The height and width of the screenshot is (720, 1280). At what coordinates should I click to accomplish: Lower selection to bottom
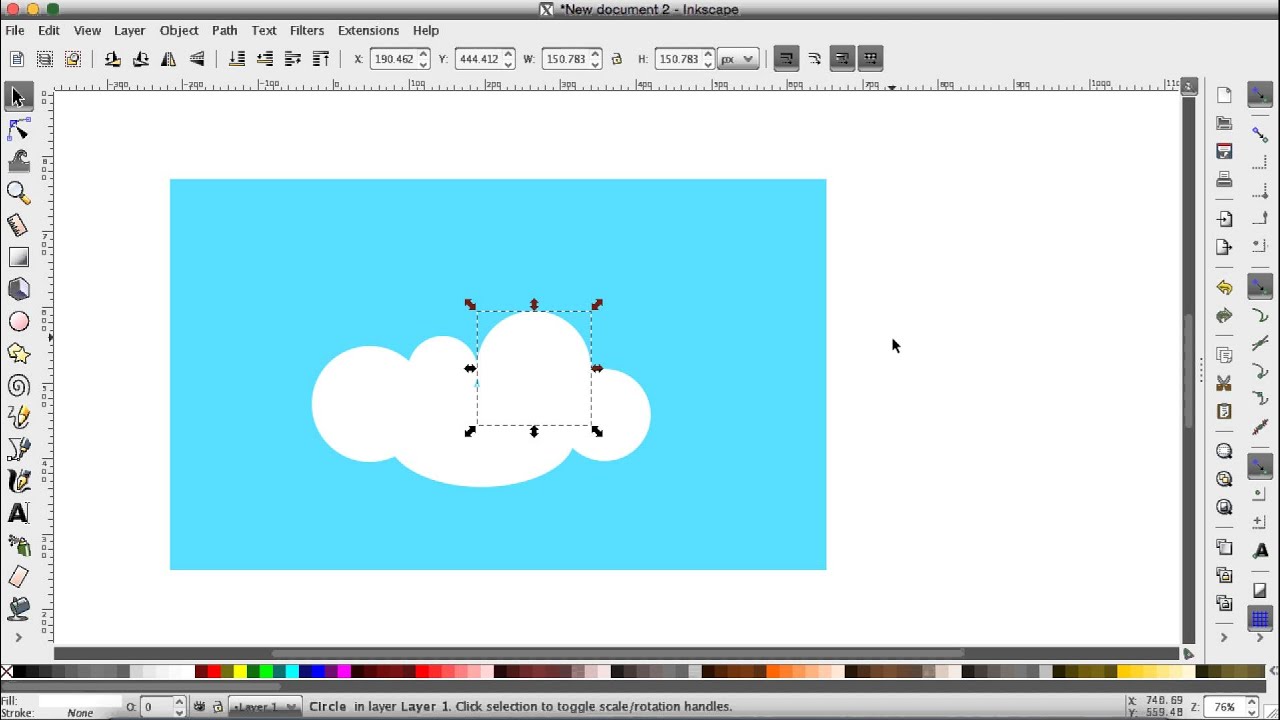click(236, 59)
